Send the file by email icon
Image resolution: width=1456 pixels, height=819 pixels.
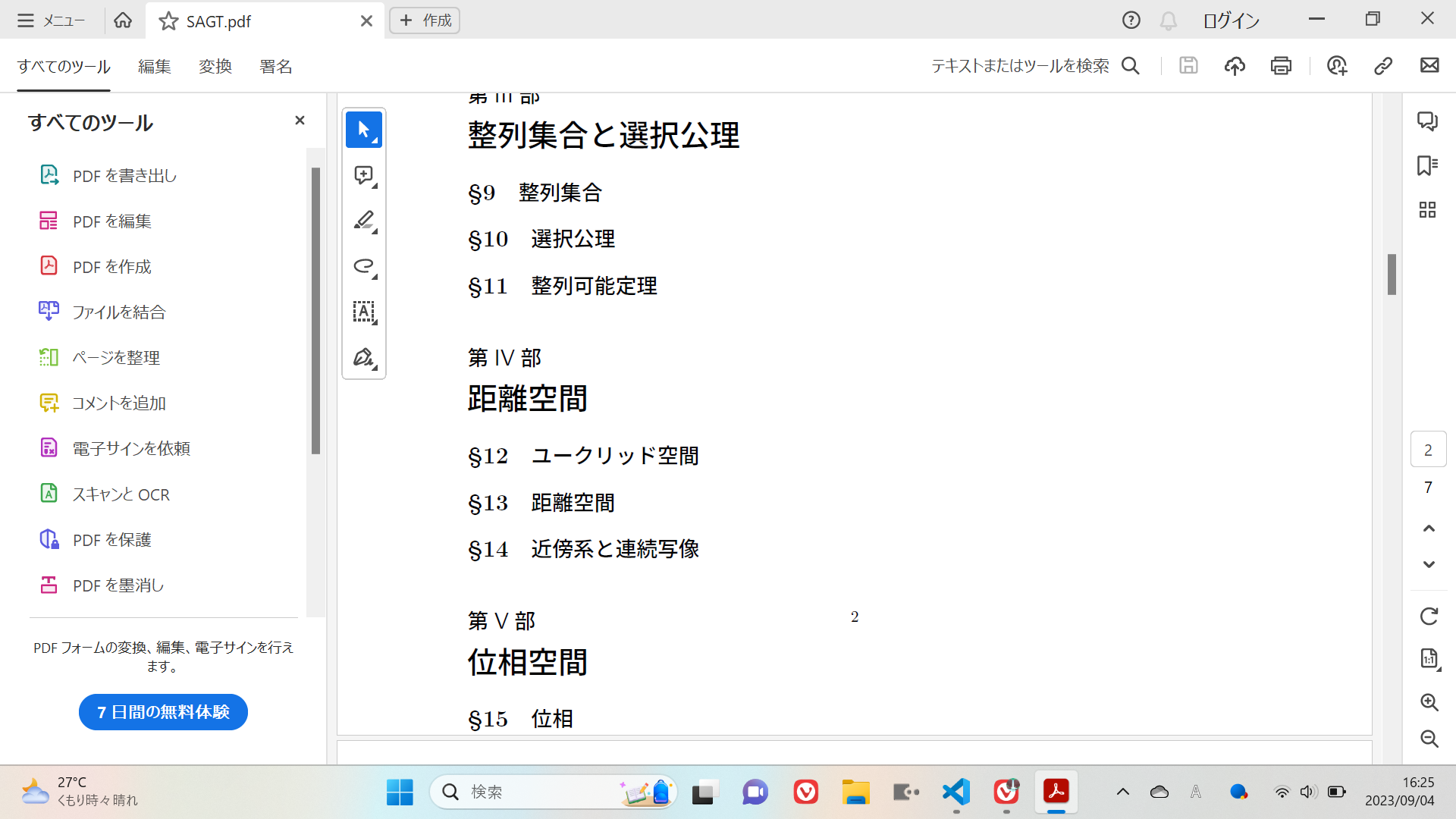click(x=1429, y=66)
